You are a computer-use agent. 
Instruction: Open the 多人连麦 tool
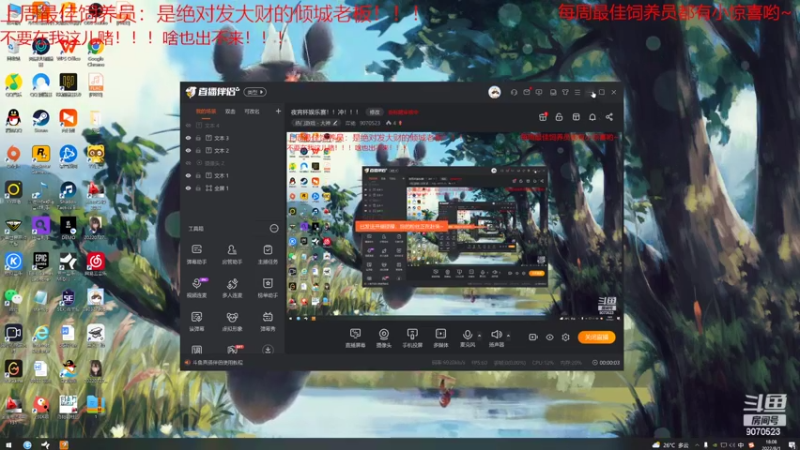[232, 288]
